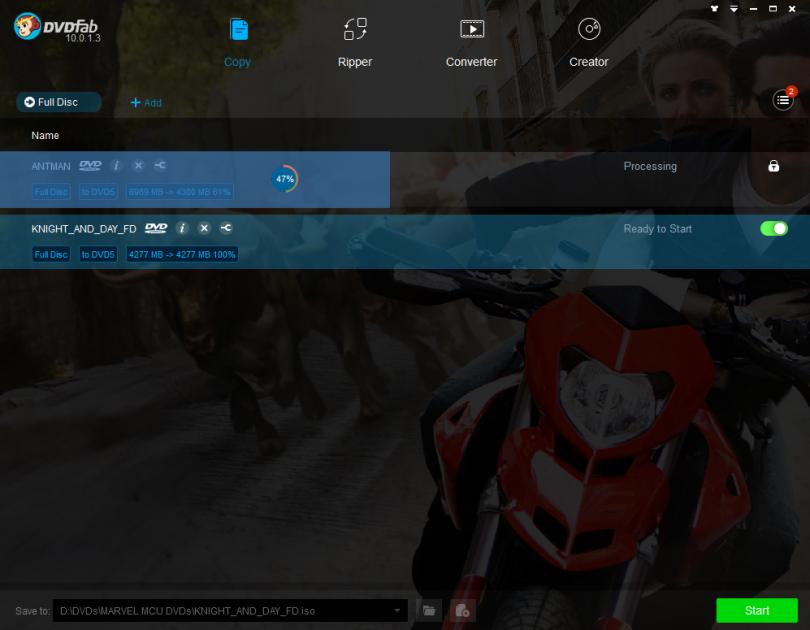Open advanced settings for KNIGHT_AND_DAY_FD
The height and width of the screenshot is (630, 810).
click(226, 228)
